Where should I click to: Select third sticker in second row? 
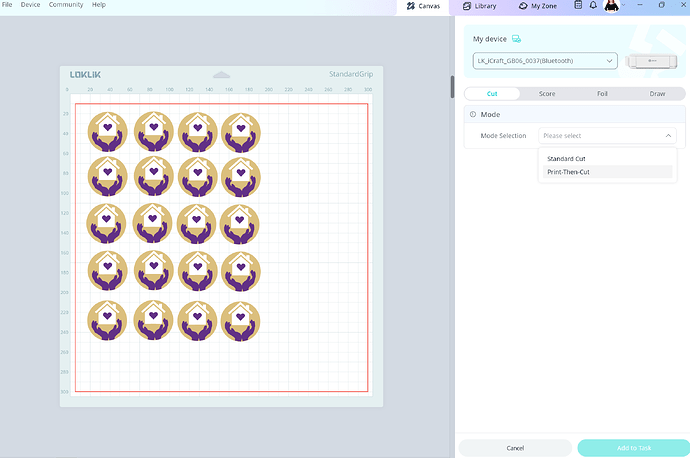pyautogui.click(x=198, y=176)
